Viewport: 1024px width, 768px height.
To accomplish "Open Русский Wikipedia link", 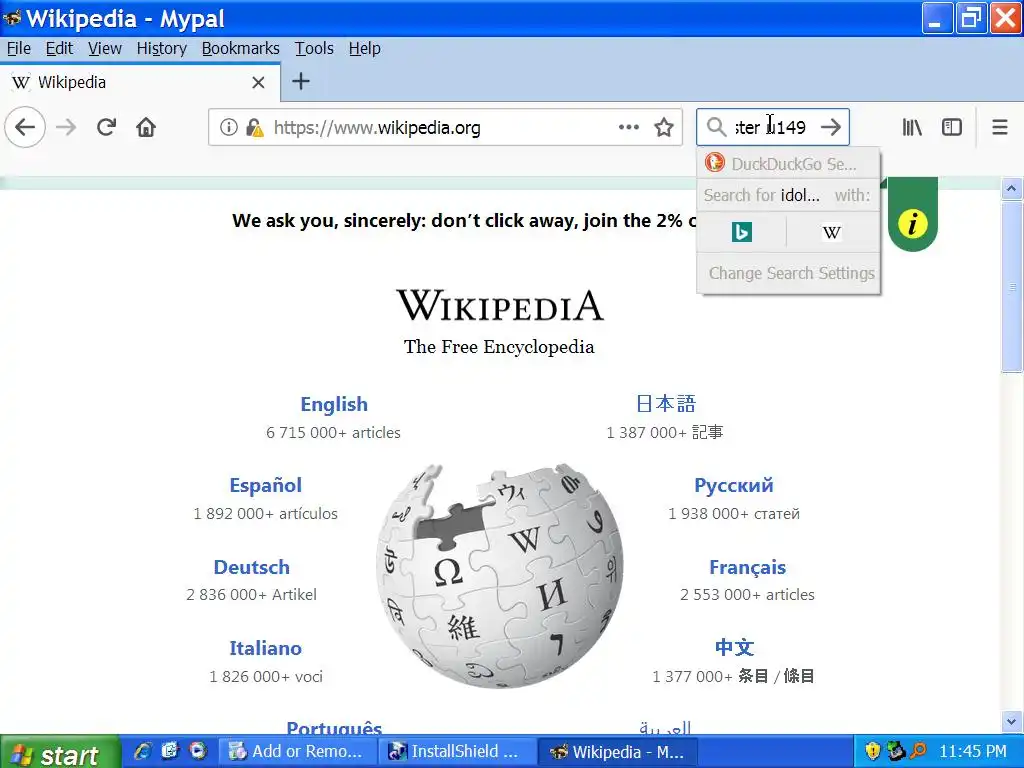I will tap(733, 485).
